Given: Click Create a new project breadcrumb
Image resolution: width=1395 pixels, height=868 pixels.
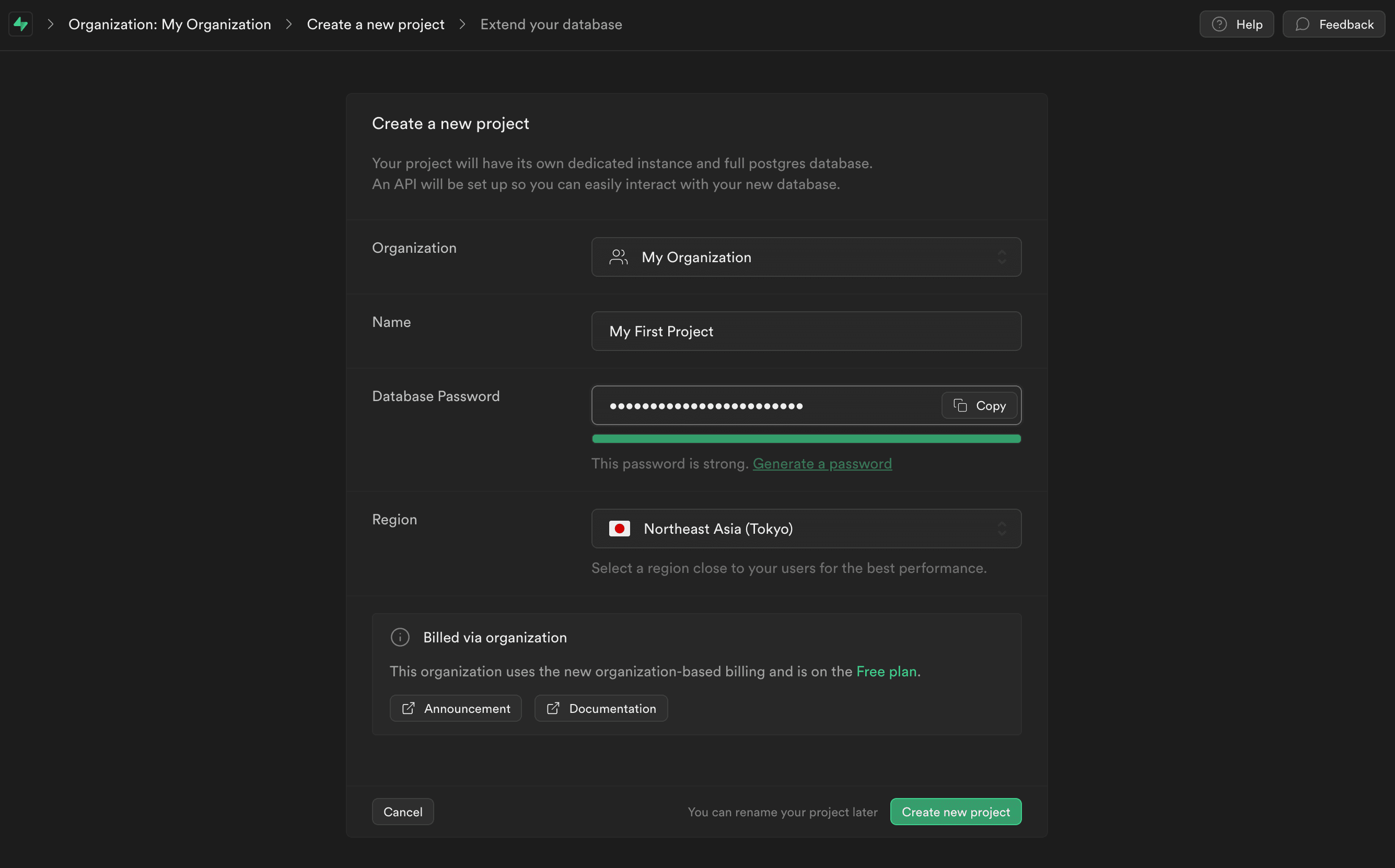Looking at the screenshot, I should pyautogui.click(x=376, y=24).
